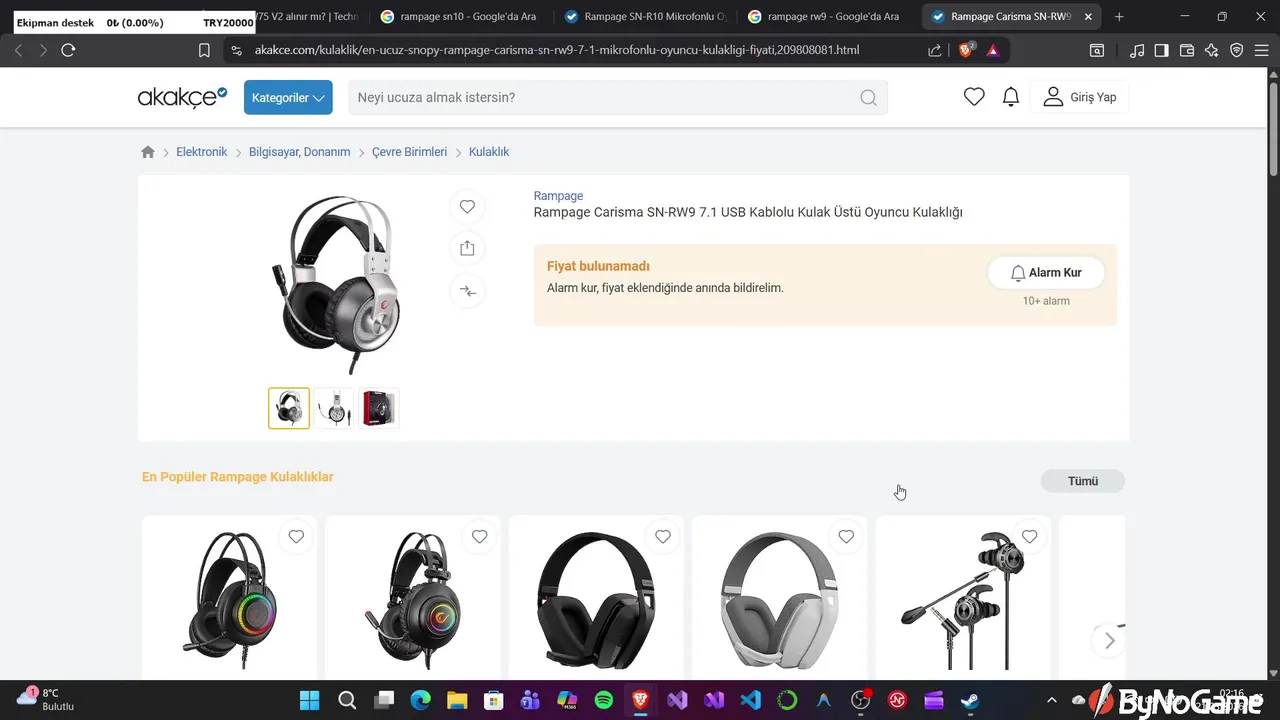Share the product using share icon
Viewport: 1280px width, 720px height.
point(467,248)
